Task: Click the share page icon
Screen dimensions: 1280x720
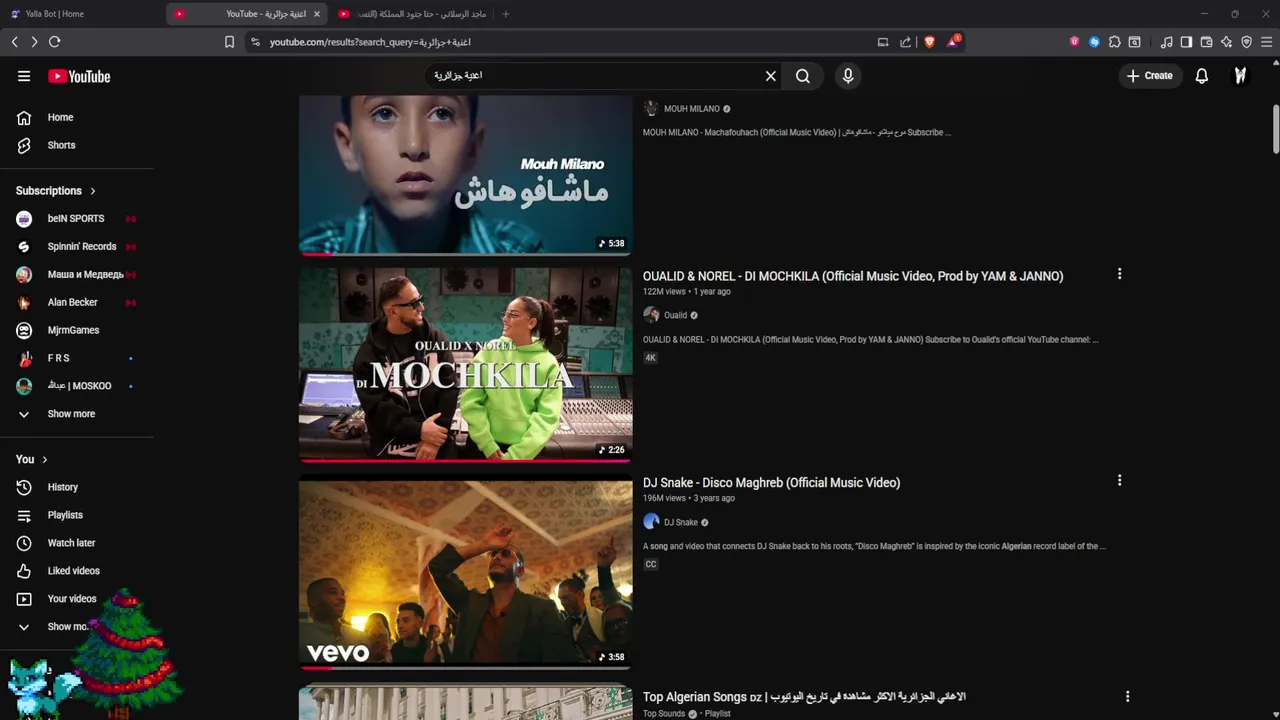Action: [x=906, y=42]
